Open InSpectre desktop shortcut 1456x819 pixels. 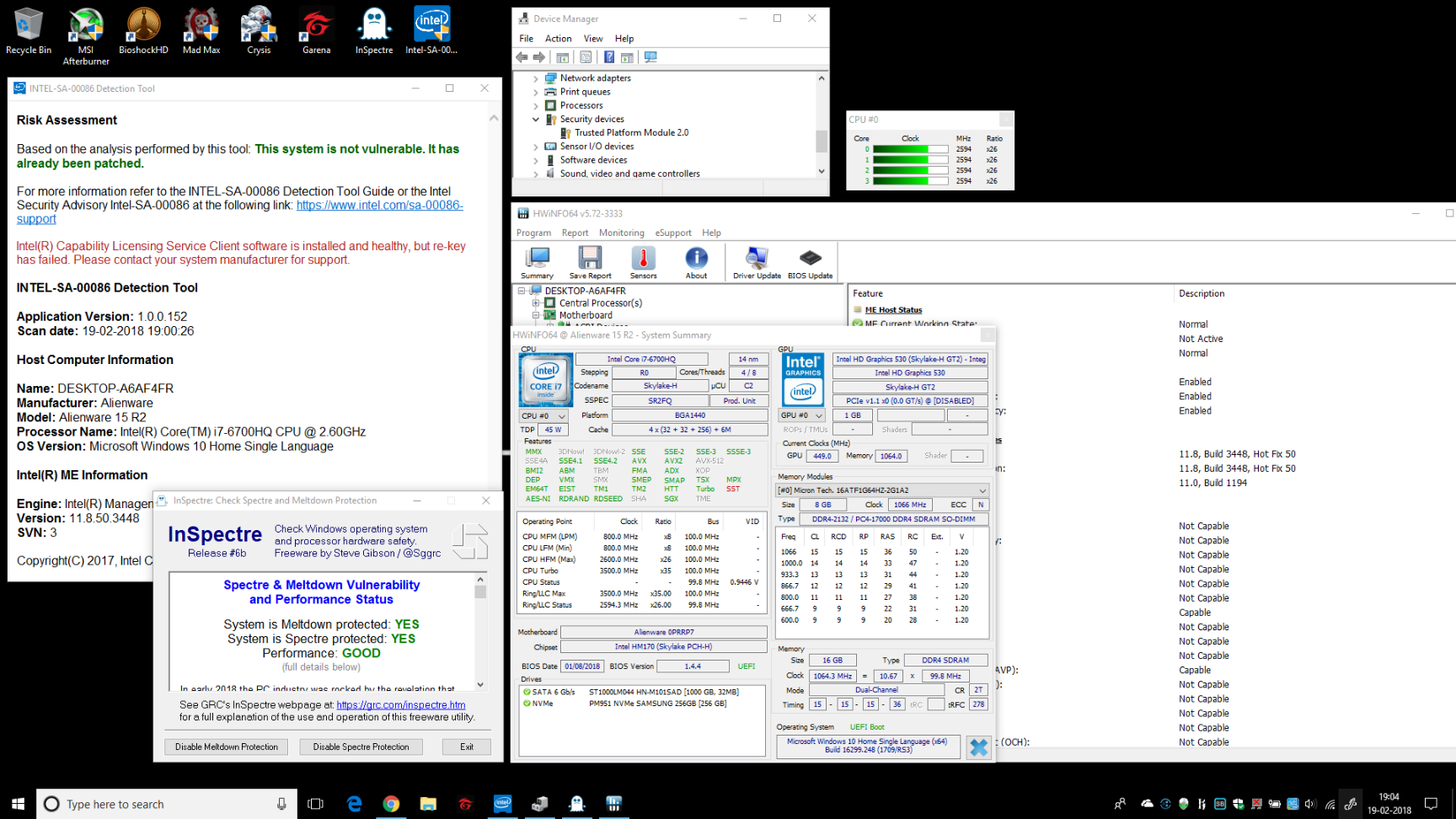click(374, 31)
